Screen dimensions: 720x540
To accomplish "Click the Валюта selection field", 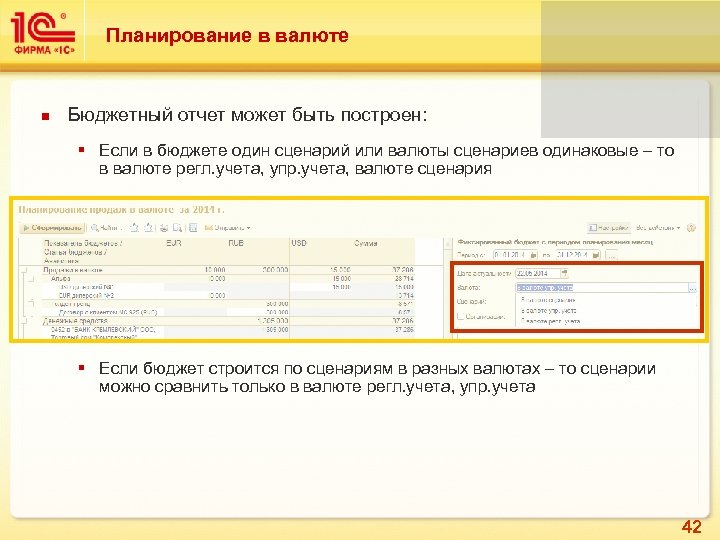I will (602, 288).
